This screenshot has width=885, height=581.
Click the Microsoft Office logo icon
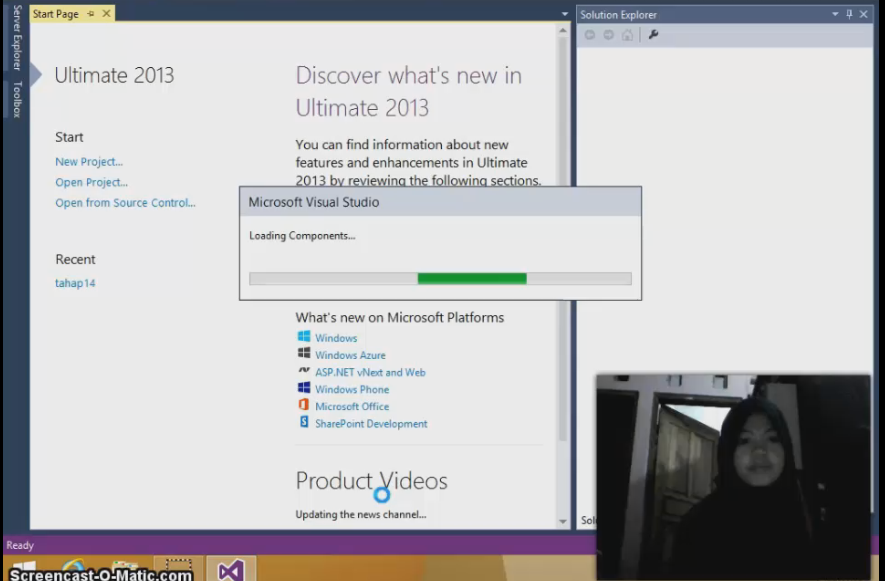[x=304, y=405]
